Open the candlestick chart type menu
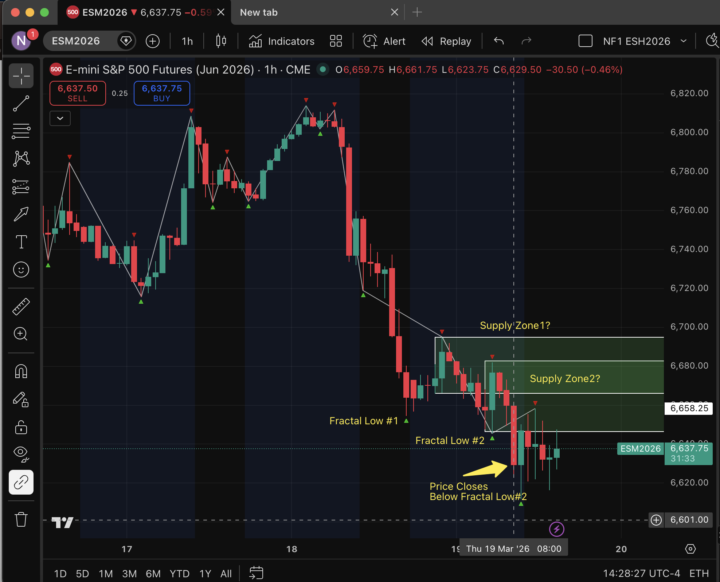This screenshot has height=582, width=720. coord(221,41)
